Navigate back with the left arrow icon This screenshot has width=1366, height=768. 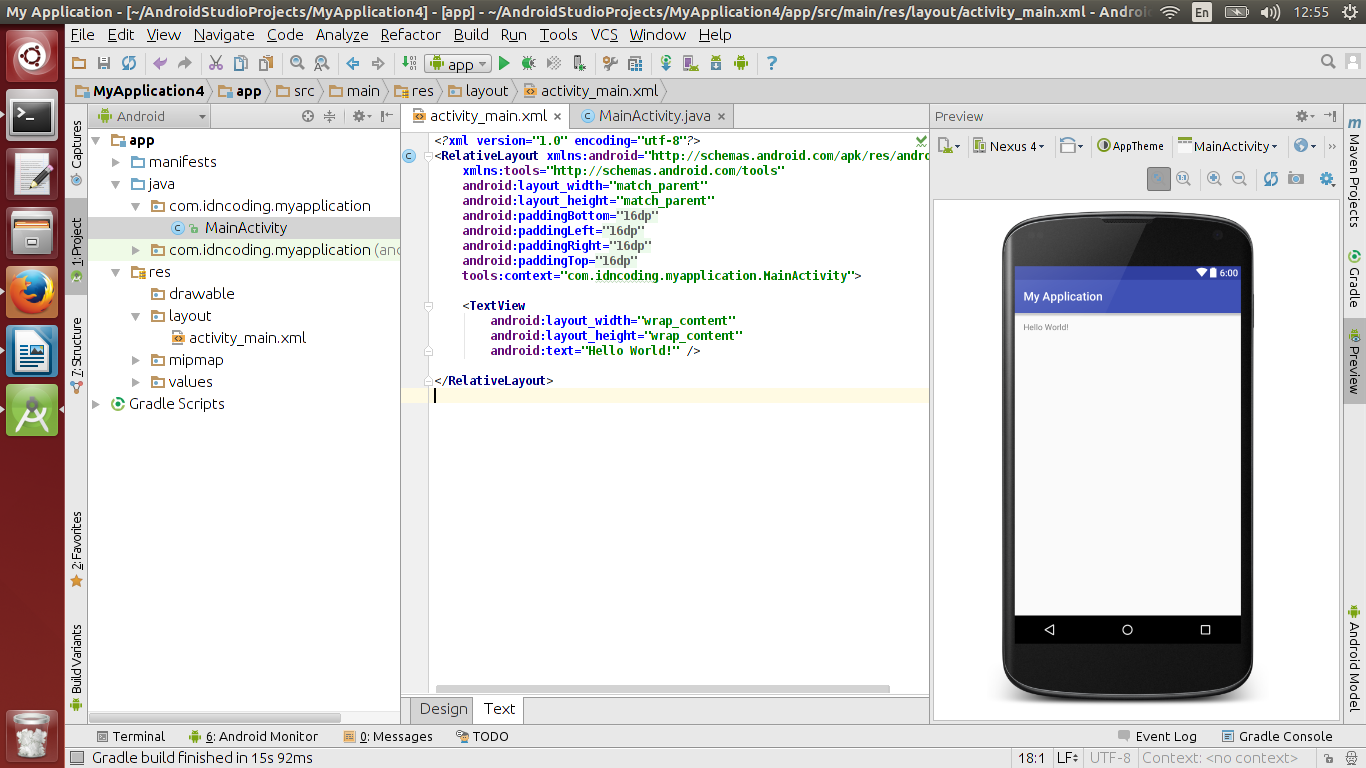click(353, 63)
